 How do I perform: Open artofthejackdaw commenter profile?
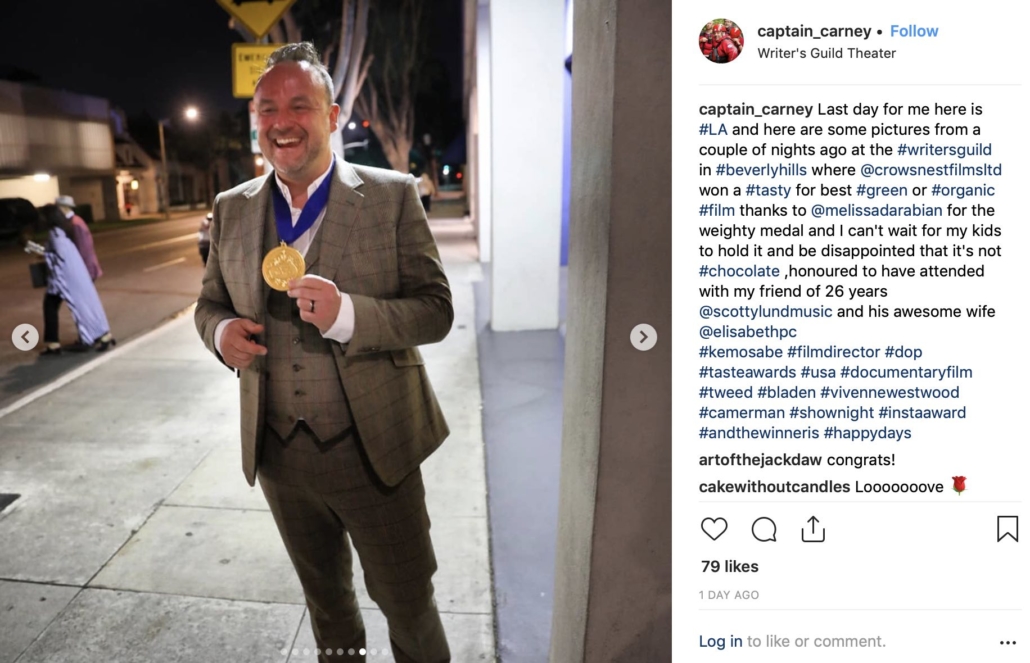tap(760, 460)
